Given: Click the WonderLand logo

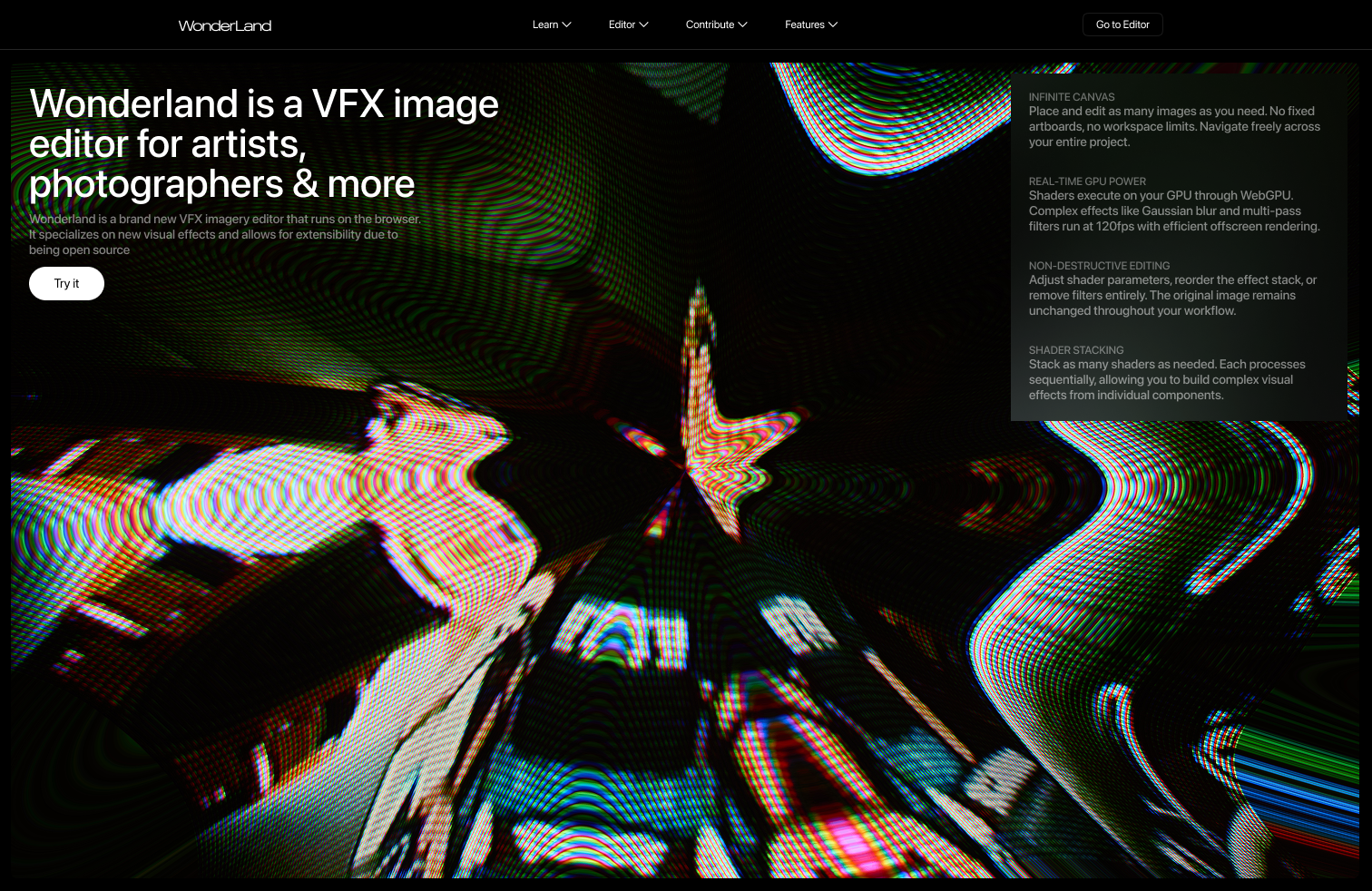Looking at the screenshot, I should 225,25.
